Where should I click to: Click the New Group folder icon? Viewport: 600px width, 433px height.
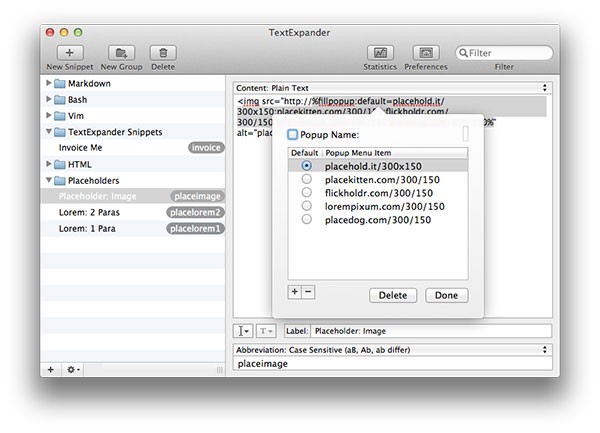click(121, 53)
